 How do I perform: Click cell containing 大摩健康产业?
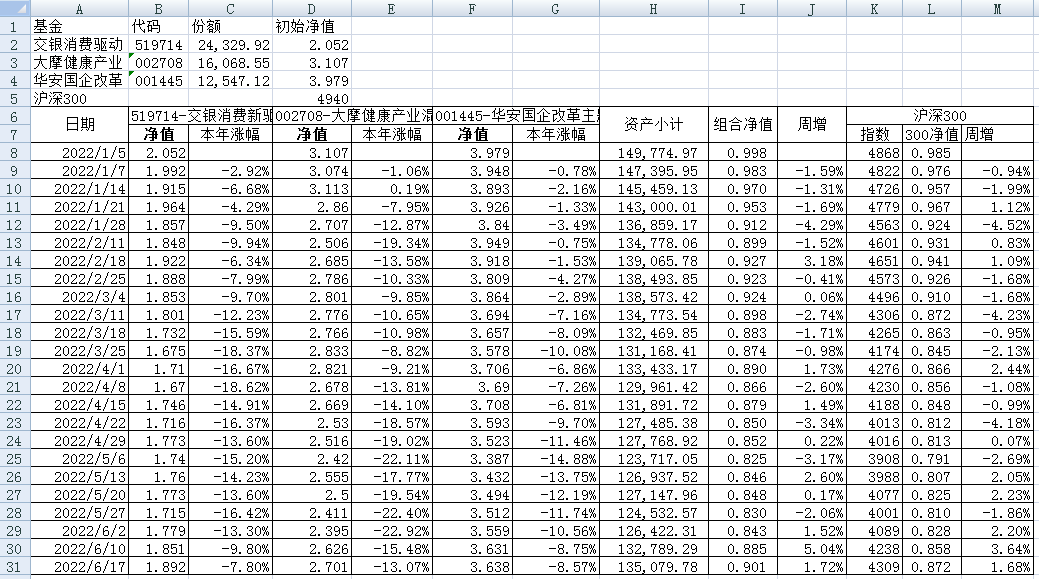point(79,62)
